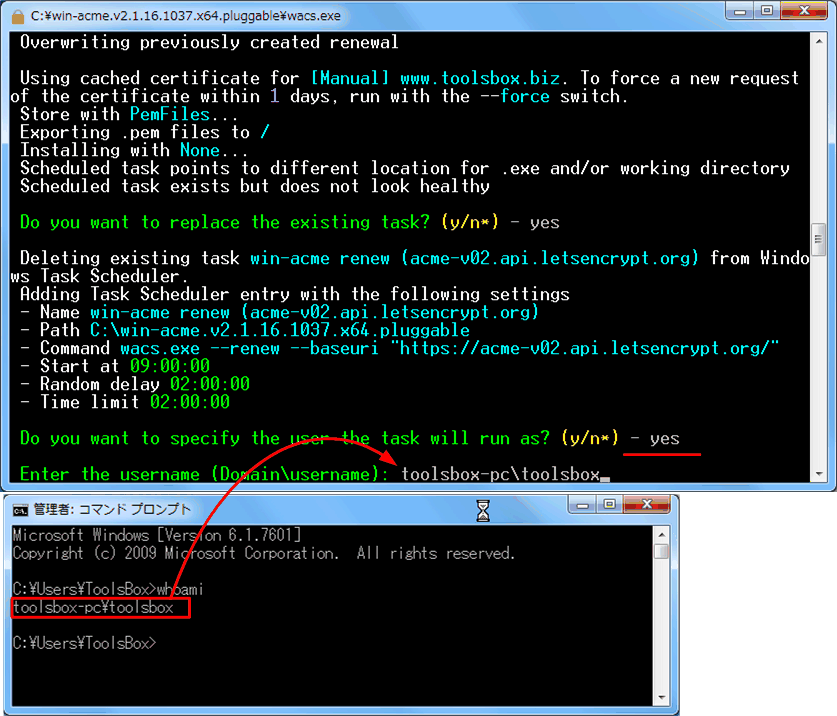The width and height of the screenshot is (837, 716).
Task: Minimize the Command Prompt window
Action: point(582,505)
